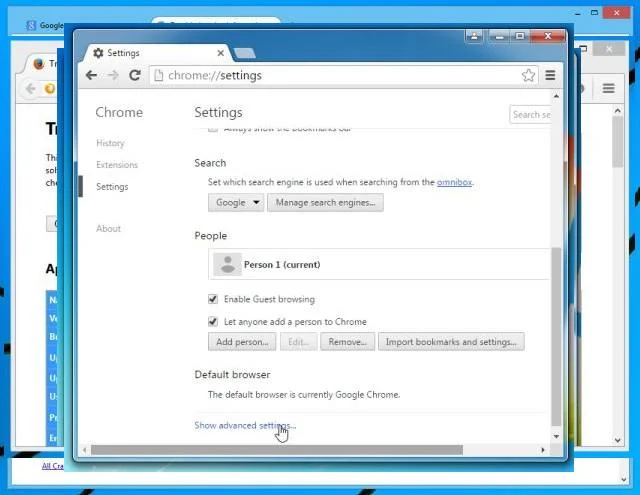Viewport: 640px width, 495px height.
Task: Toggle Let anyone add a person to Chrome
Action: [x=213, y=322]
